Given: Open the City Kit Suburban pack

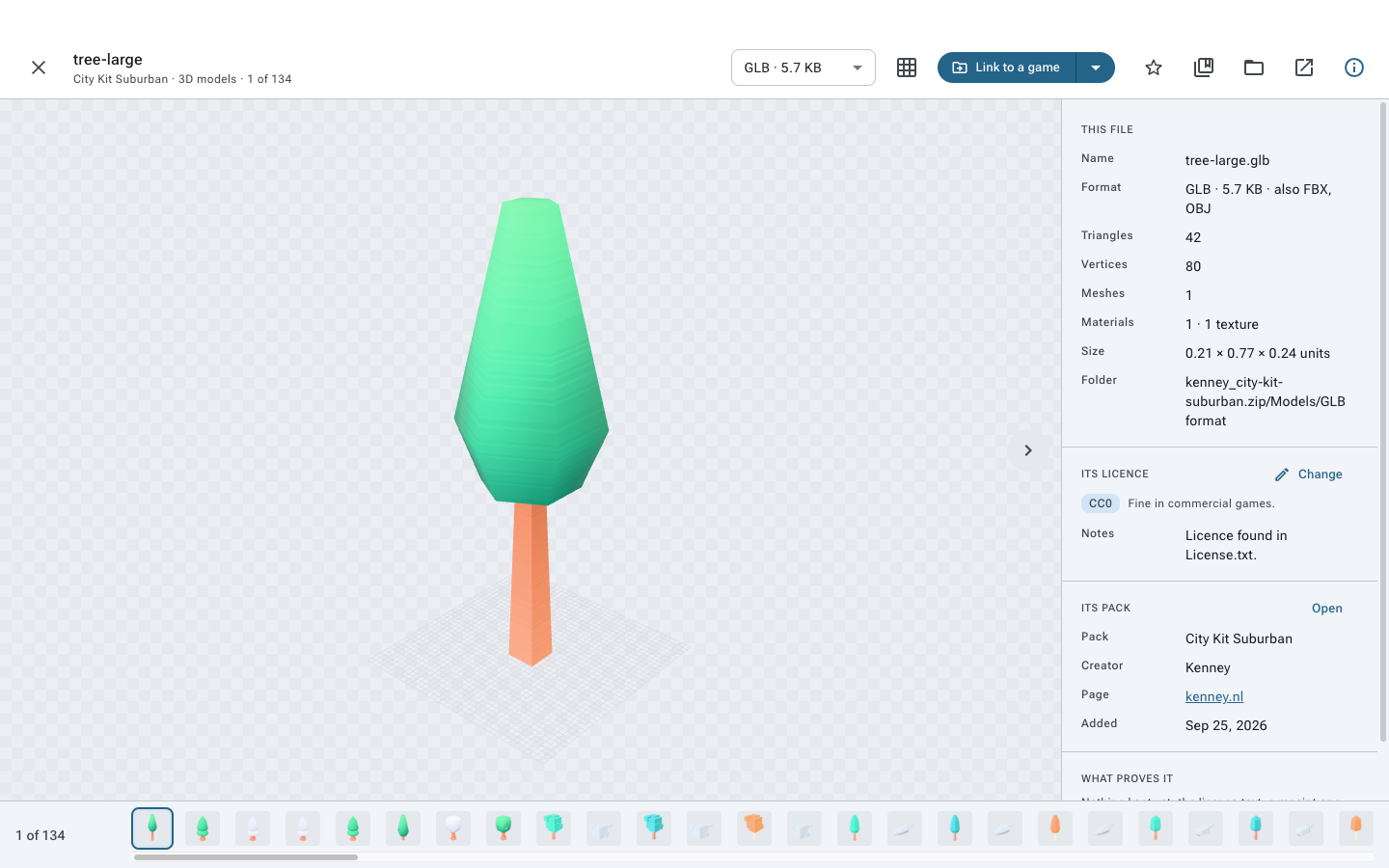Looking at the screenshot, I should tap(1327, 609).
